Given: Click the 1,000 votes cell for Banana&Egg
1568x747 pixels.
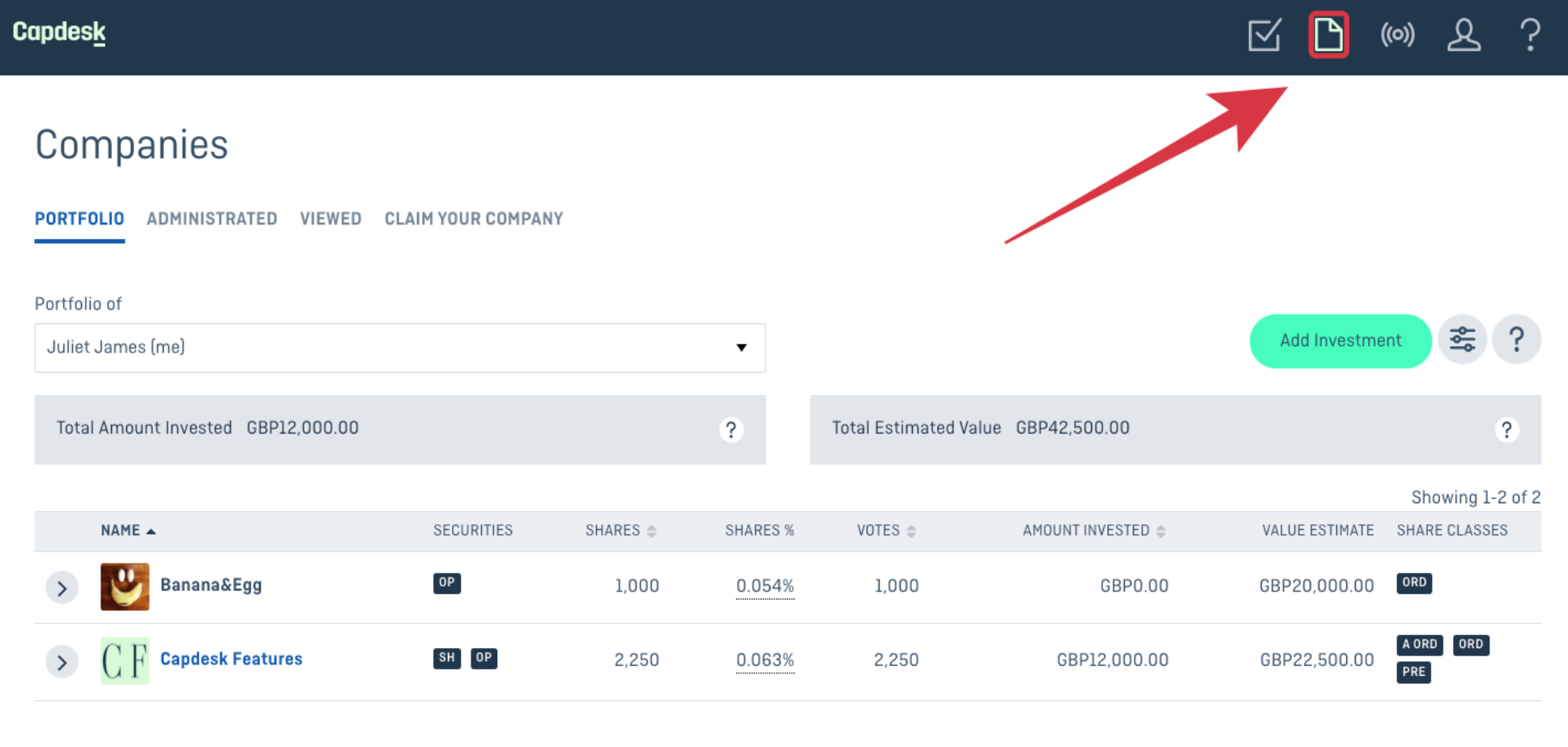Looking at the screenshot, I should pos(896,586).
